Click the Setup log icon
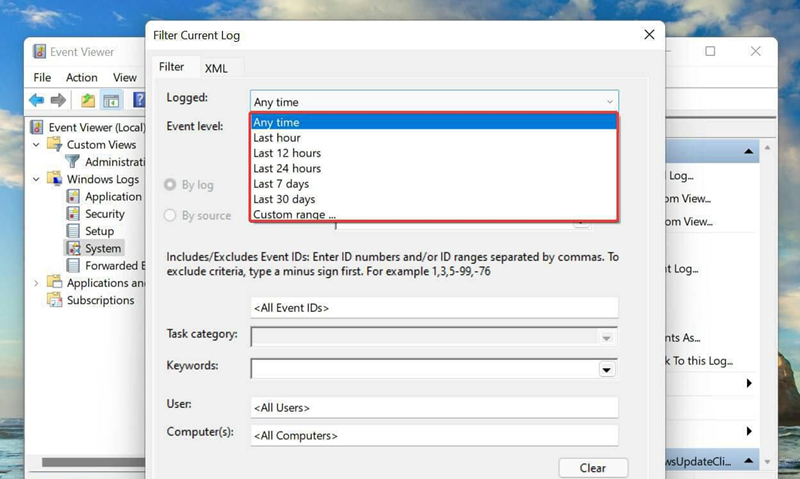800x479 pixels. [74, 231]
